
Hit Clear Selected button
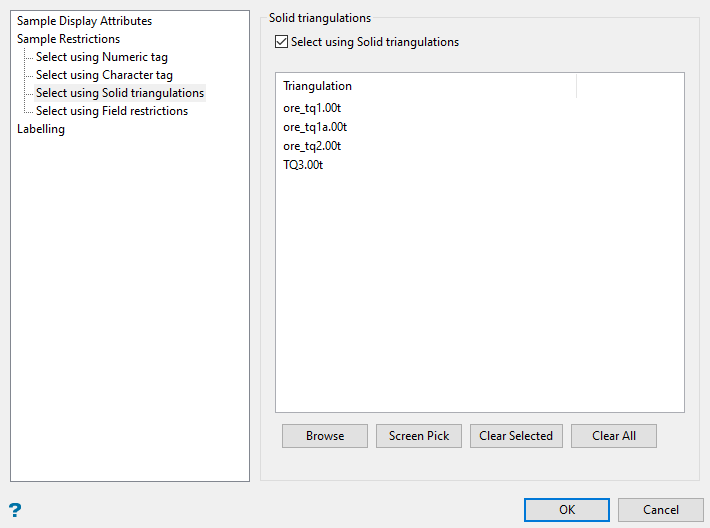(516, 436)
